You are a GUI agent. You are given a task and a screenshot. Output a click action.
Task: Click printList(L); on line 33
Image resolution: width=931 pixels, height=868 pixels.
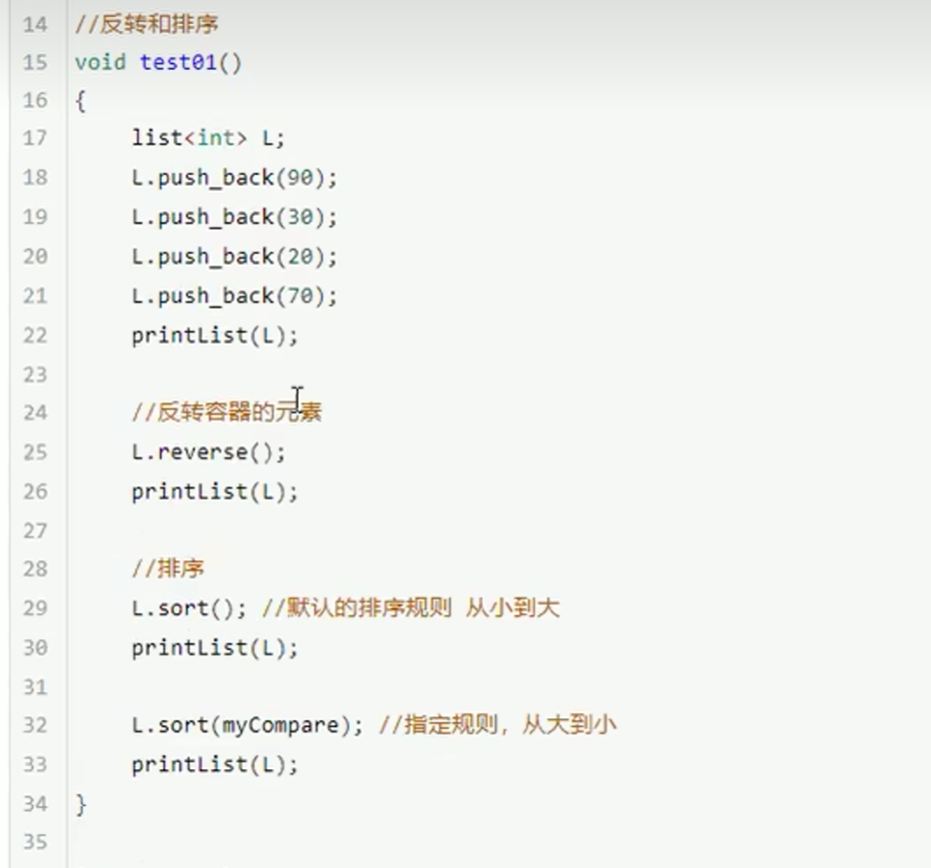[x=215, y=765]
